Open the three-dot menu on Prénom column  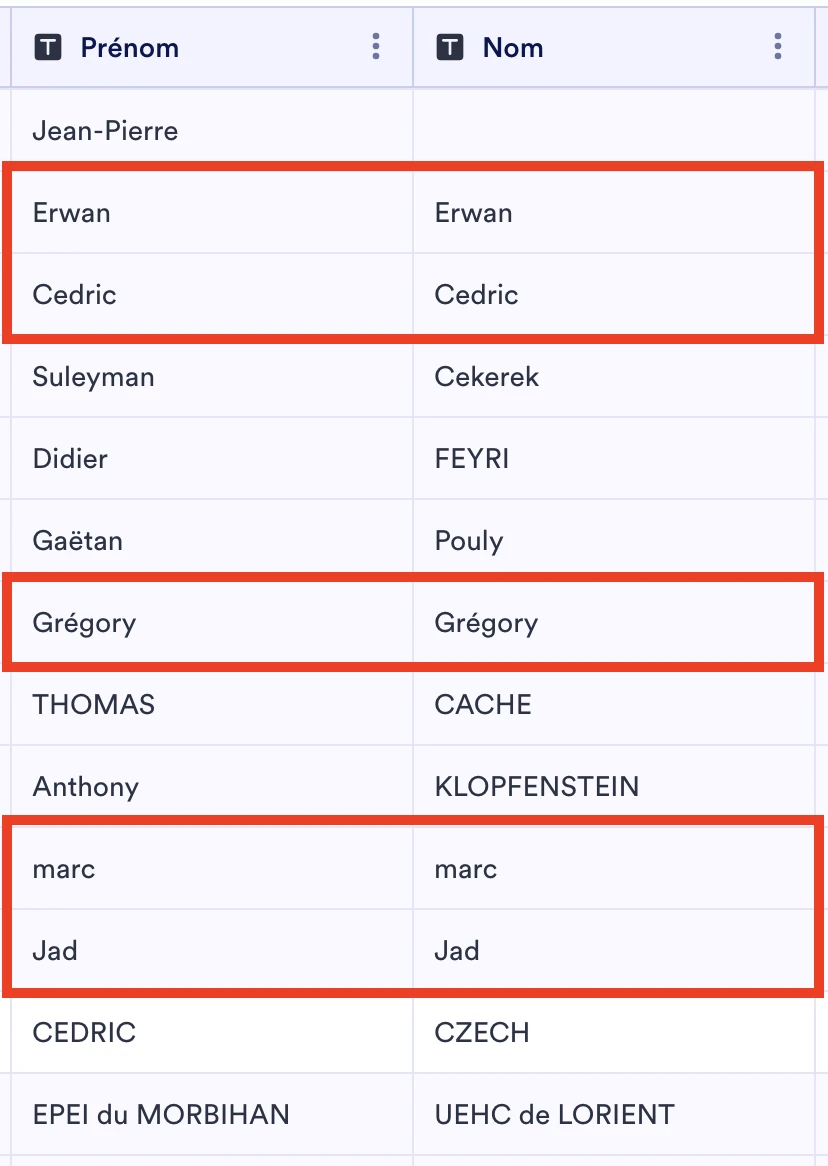click(x=376, y=46)
